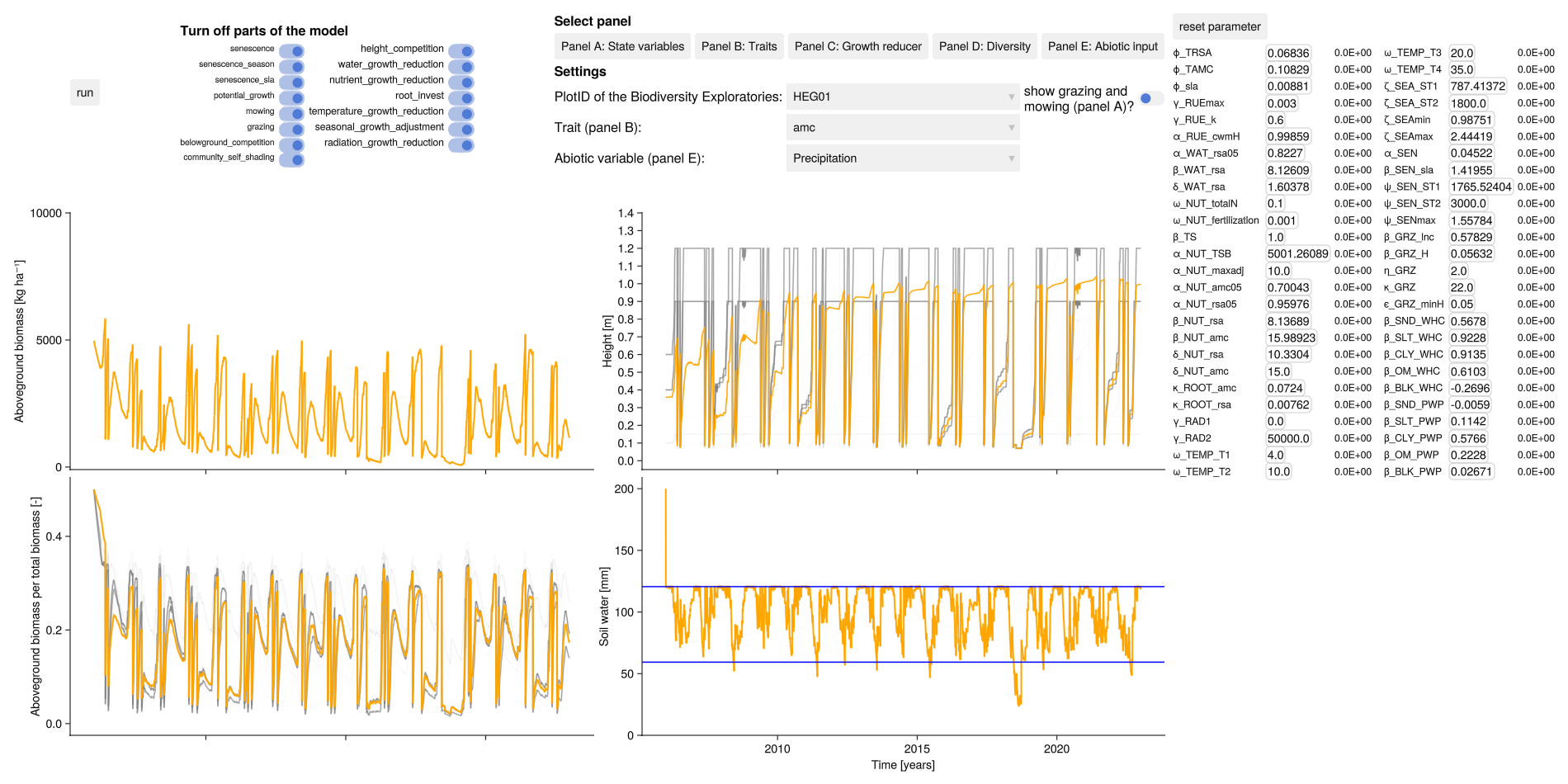Select Panel C: Growth reducer

coord(857,46)
